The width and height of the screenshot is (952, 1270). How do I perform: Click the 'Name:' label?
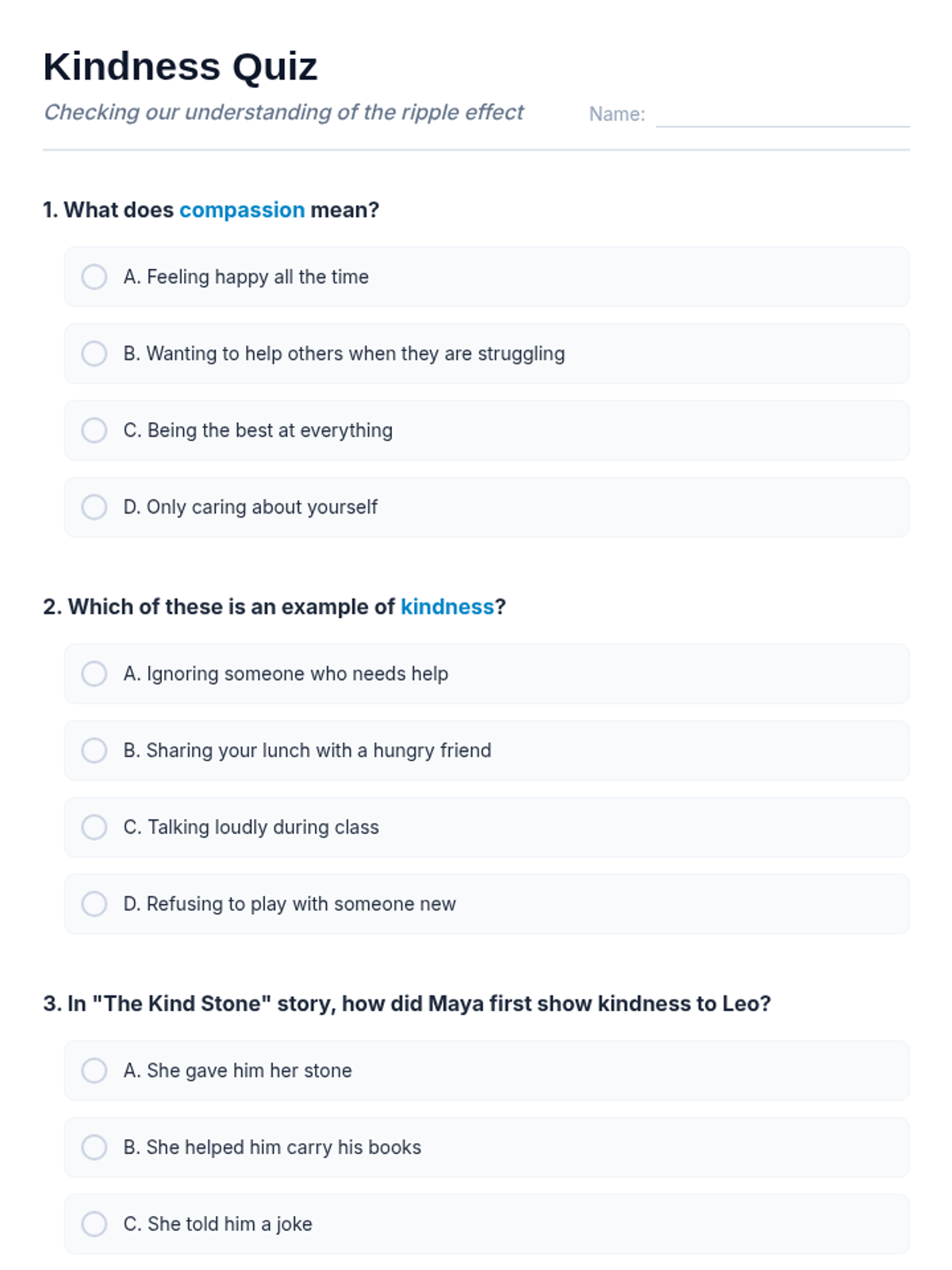(x=616, y=114)
